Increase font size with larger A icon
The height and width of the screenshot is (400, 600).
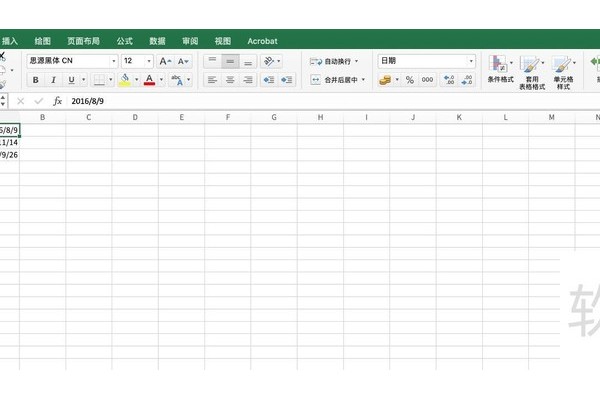pyautogui.click(x=165, y=61)
